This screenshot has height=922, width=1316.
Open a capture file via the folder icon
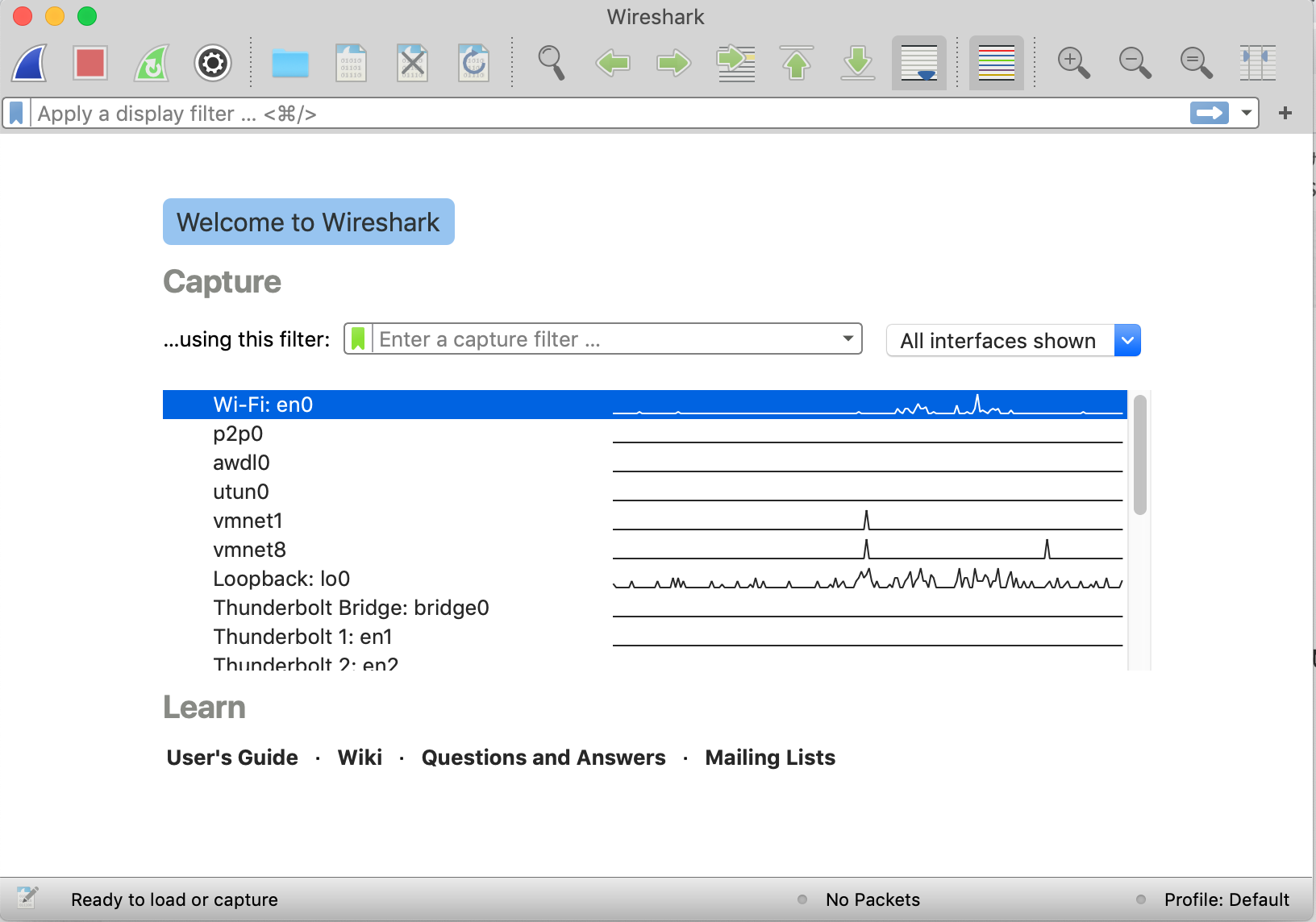[x=290, y=63]
